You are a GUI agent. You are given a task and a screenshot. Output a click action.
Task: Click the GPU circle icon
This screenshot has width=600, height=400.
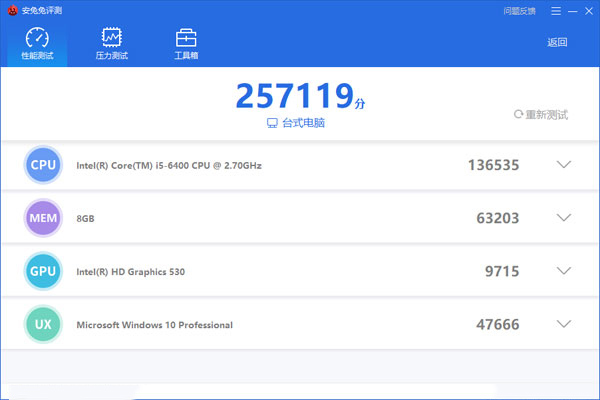[x=43, y=271]
